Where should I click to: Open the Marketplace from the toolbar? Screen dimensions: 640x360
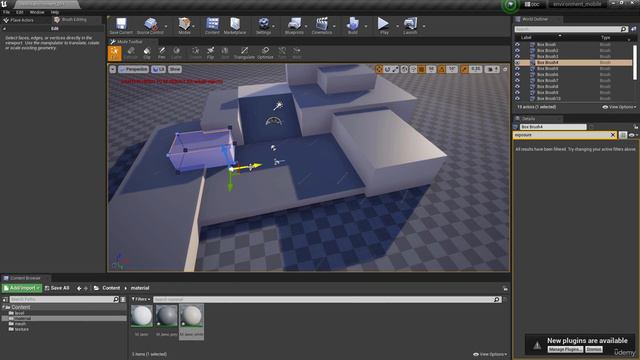pyautogui.click(x=235, y=26)
